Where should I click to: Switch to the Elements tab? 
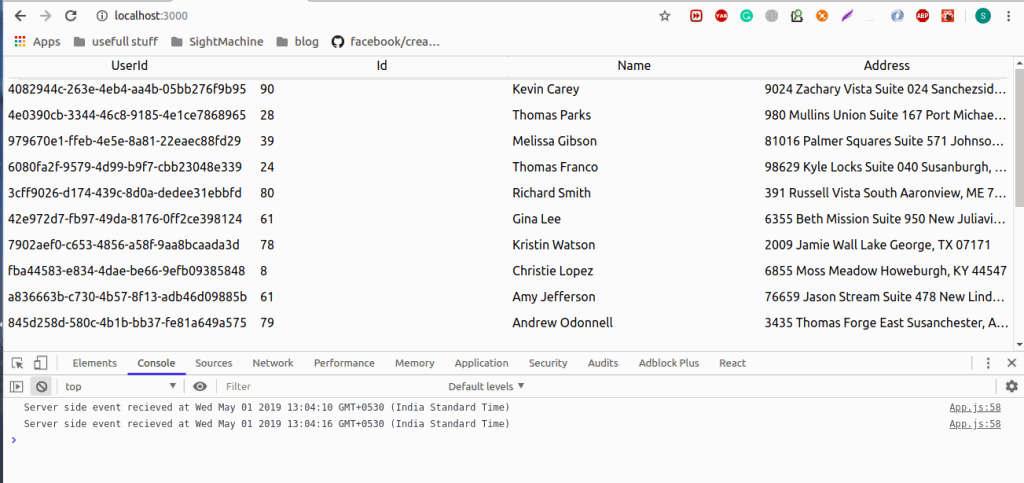pyautogui.click(x=95, y=363)
